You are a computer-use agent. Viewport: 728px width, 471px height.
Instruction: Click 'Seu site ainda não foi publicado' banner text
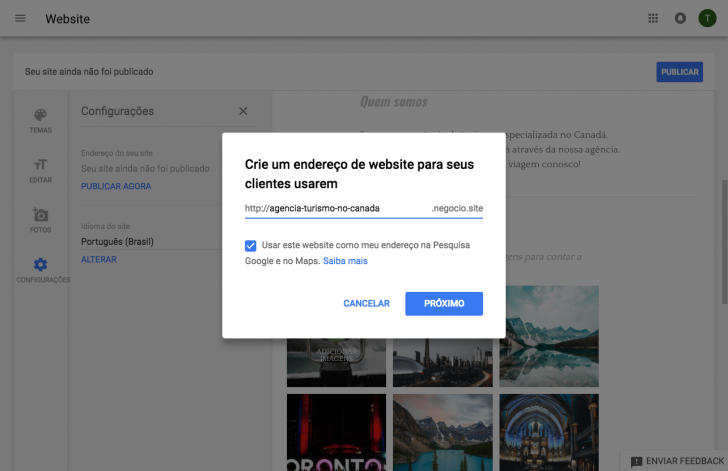coord(89,72)
